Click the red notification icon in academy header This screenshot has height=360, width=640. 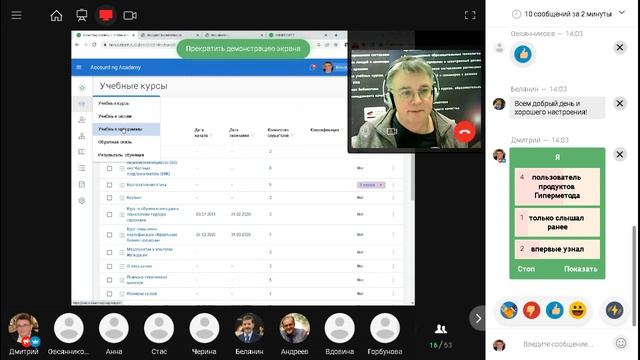click(x=313, y=67)
